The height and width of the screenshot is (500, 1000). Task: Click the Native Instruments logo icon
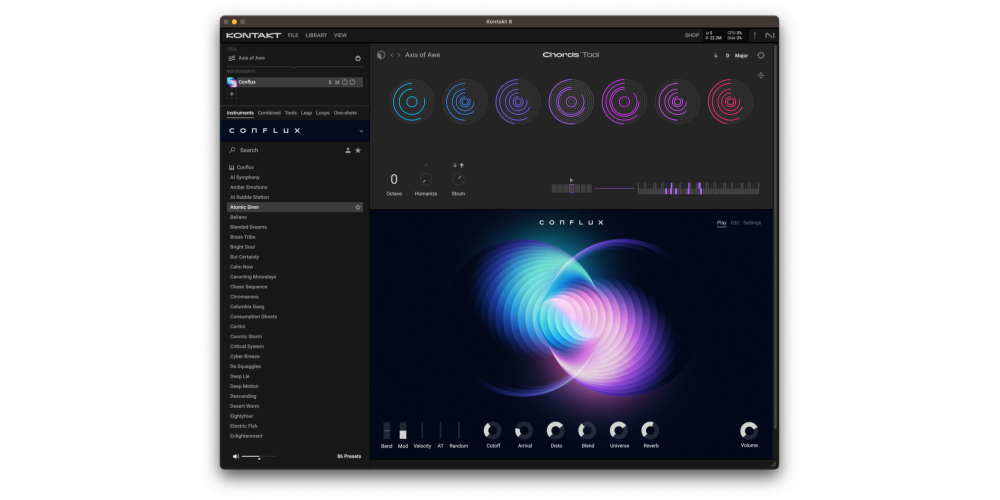click(x=770, y=36)
